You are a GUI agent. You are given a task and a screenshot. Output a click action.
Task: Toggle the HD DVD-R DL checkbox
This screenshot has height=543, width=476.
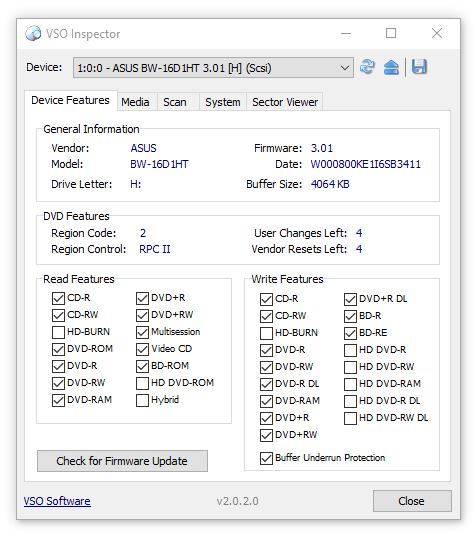(x=350, y=401)
